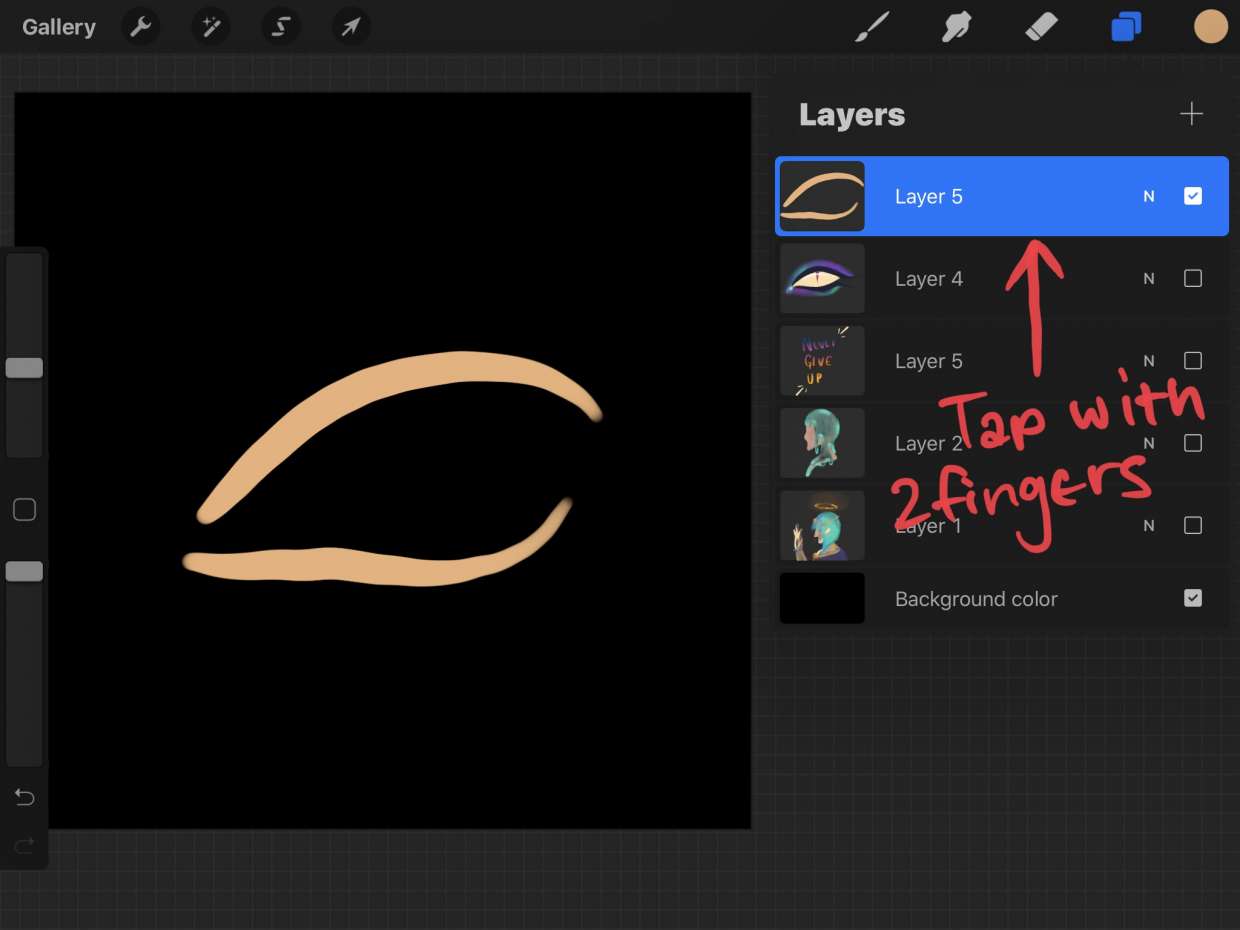Uncheck the Background color visibility checkbox
The height and width of the screenshot is (930, 1240).
[x=1192, y=598]
